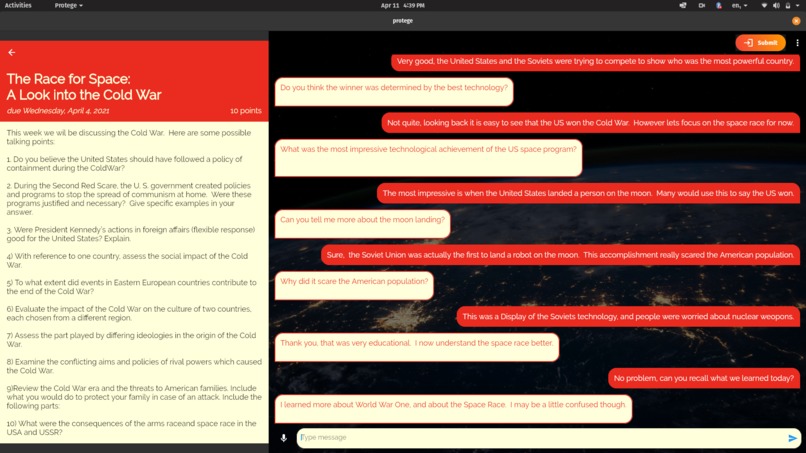Click the volume speaker indicator
Screen dimensions: 806x453
776,5
